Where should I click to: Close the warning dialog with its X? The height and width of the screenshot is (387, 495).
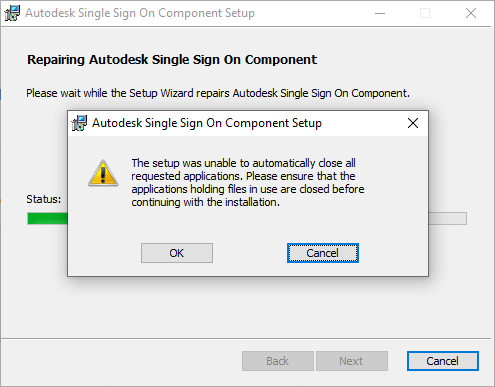(413, 123)
